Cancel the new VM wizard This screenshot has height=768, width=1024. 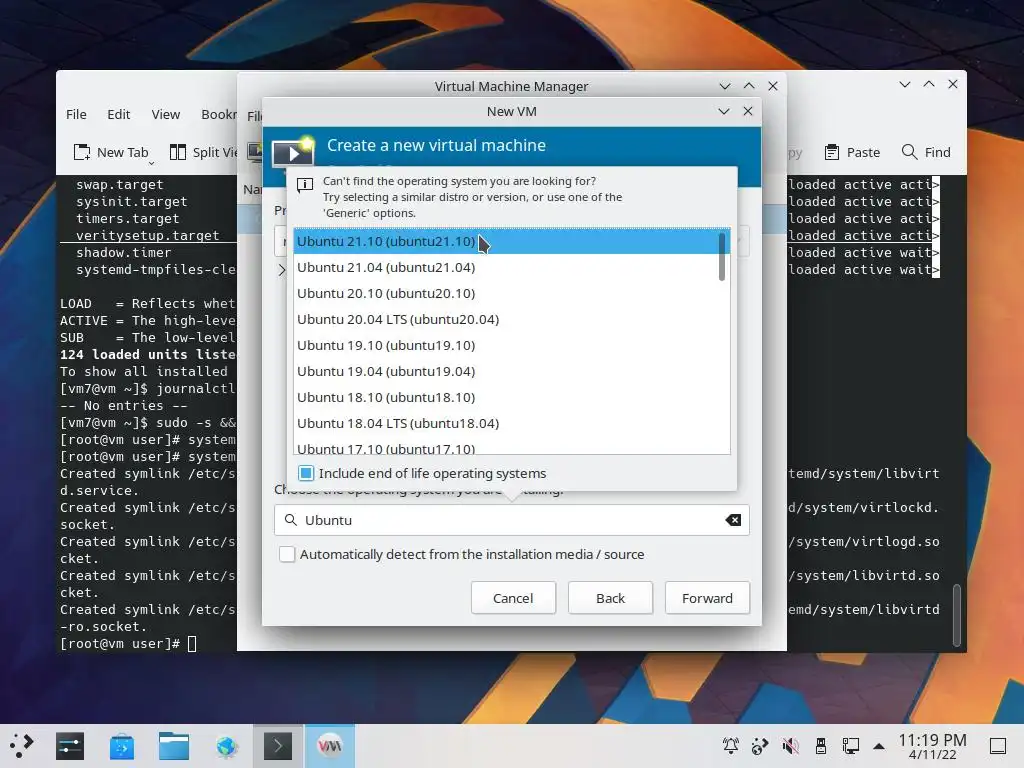pyautogui.click(x=513, y=598)
